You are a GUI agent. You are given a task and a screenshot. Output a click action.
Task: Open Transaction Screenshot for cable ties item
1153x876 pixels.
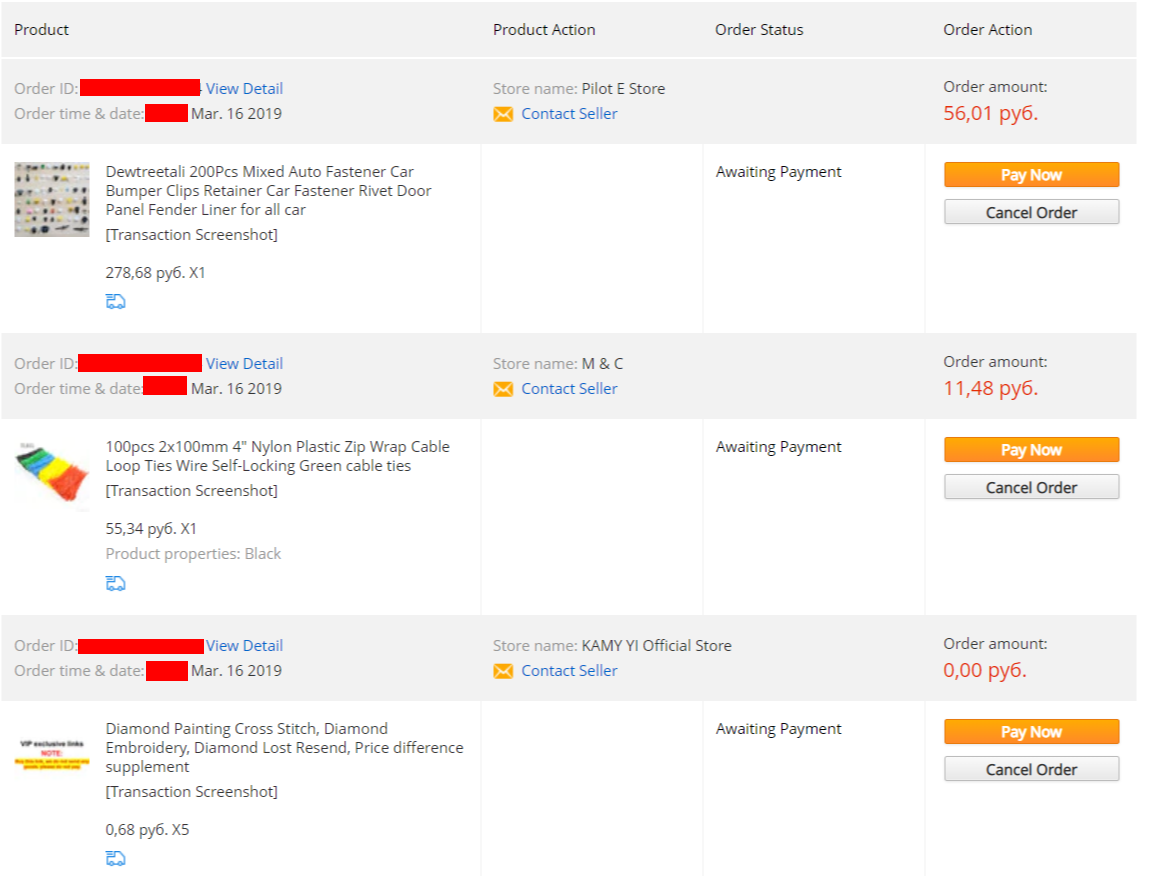(x=192, y=491)
